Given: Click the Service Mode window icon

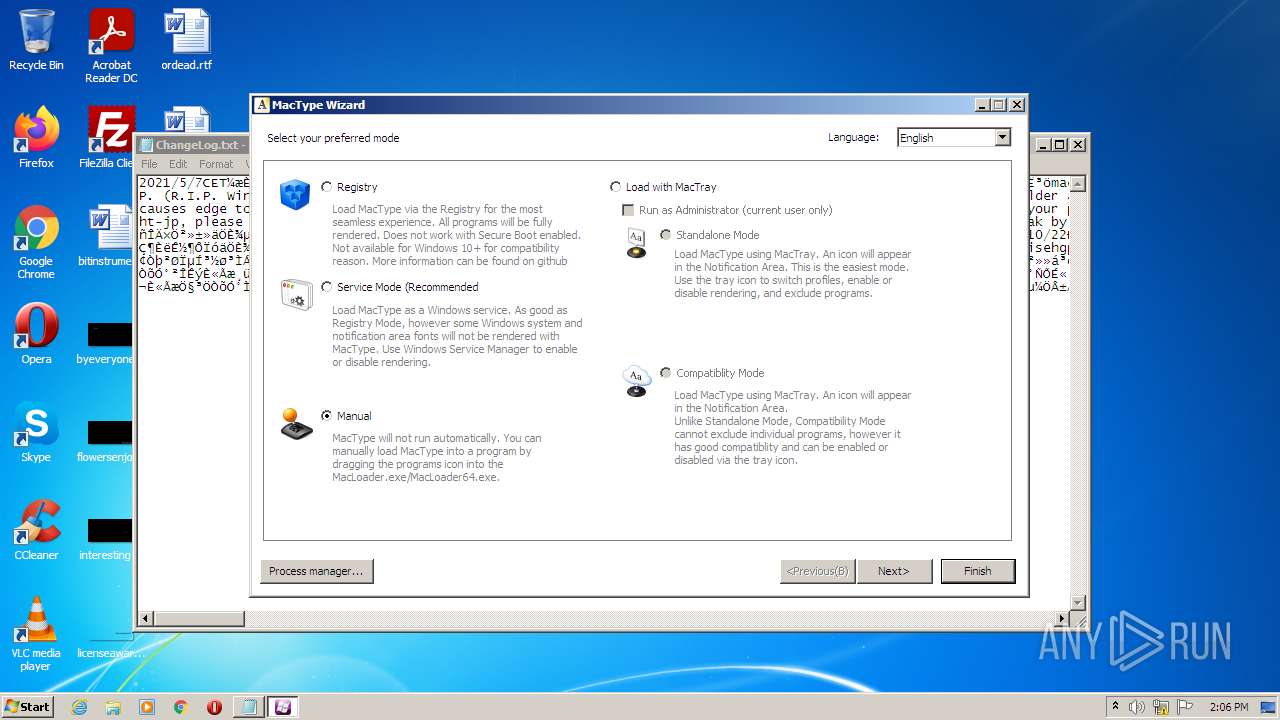Looking at the screenshot, I should tap(296, 294).
